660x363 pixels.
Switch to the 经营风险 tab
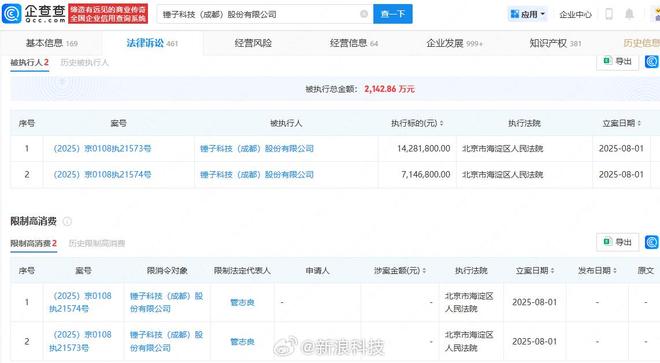[x=253, y=43]
